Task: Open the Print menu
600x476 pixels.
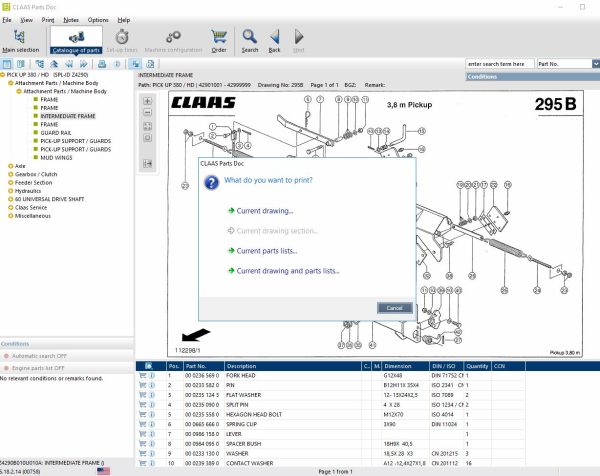Action: pyautogui.click(x=48, y=20)
